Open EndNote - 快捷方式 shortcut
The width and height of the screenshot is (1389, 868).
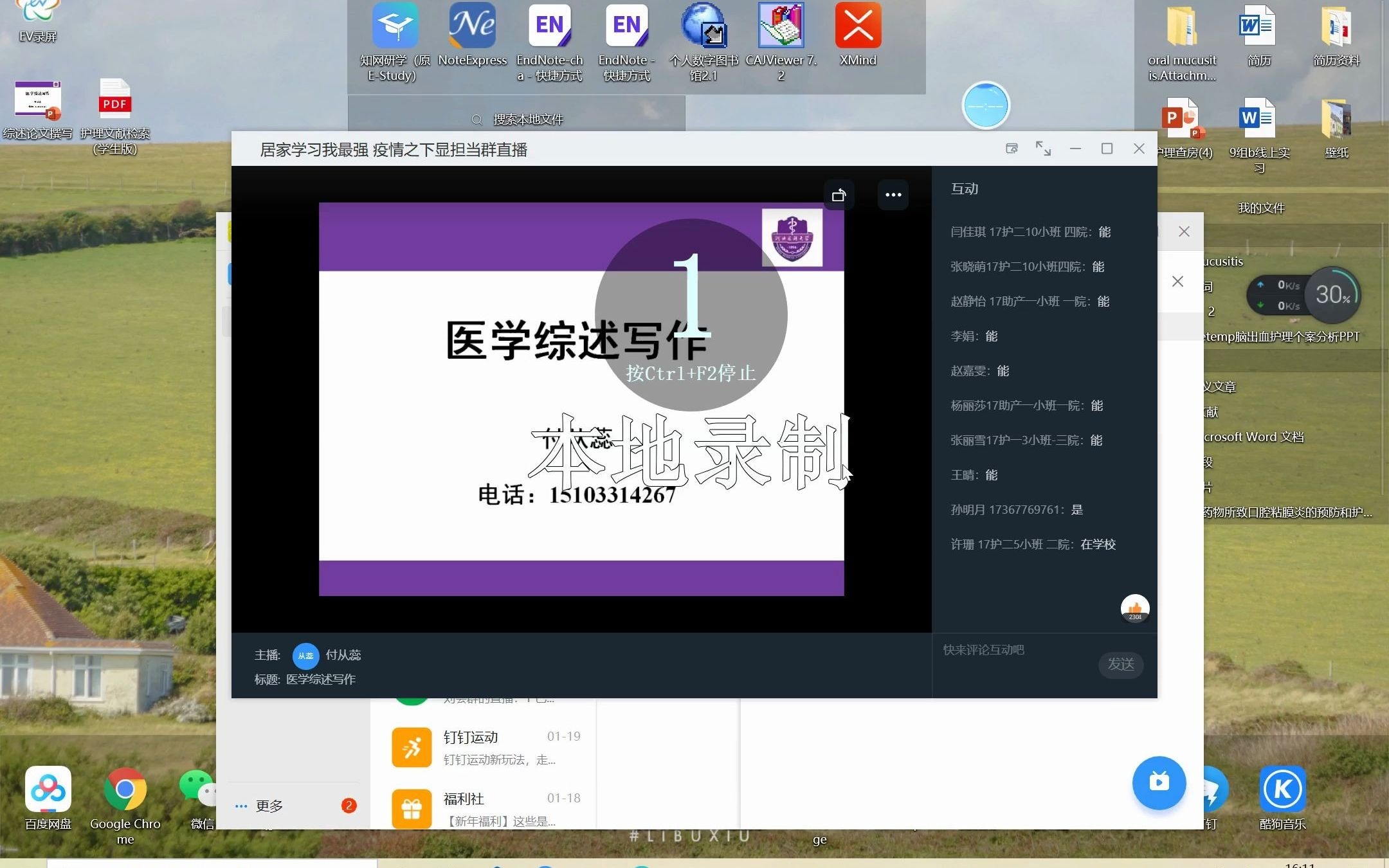tap(627, 42)
